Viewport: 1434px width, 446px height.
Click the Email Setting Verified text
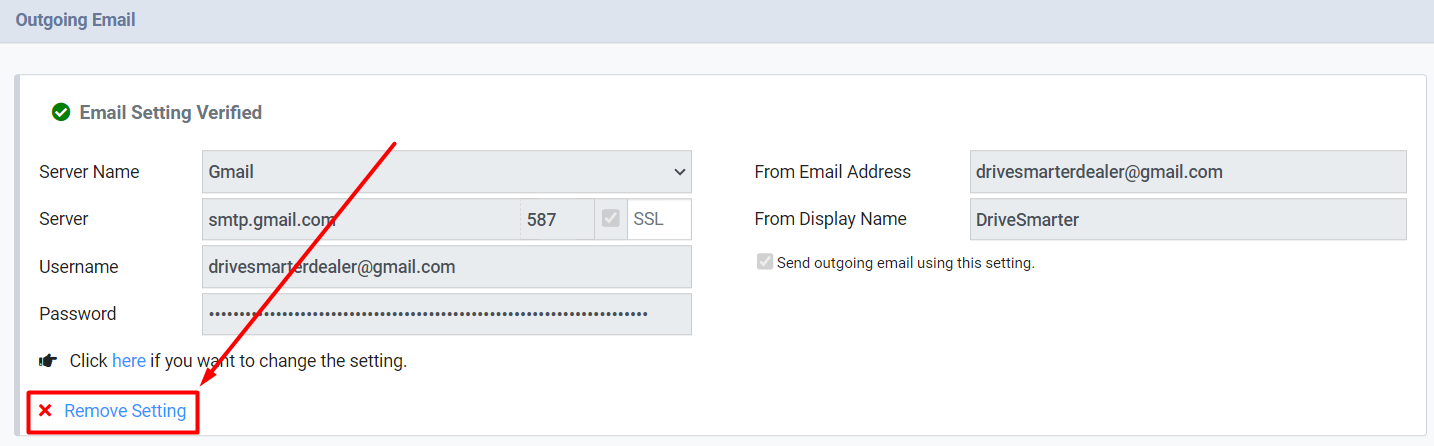point(171,113)
